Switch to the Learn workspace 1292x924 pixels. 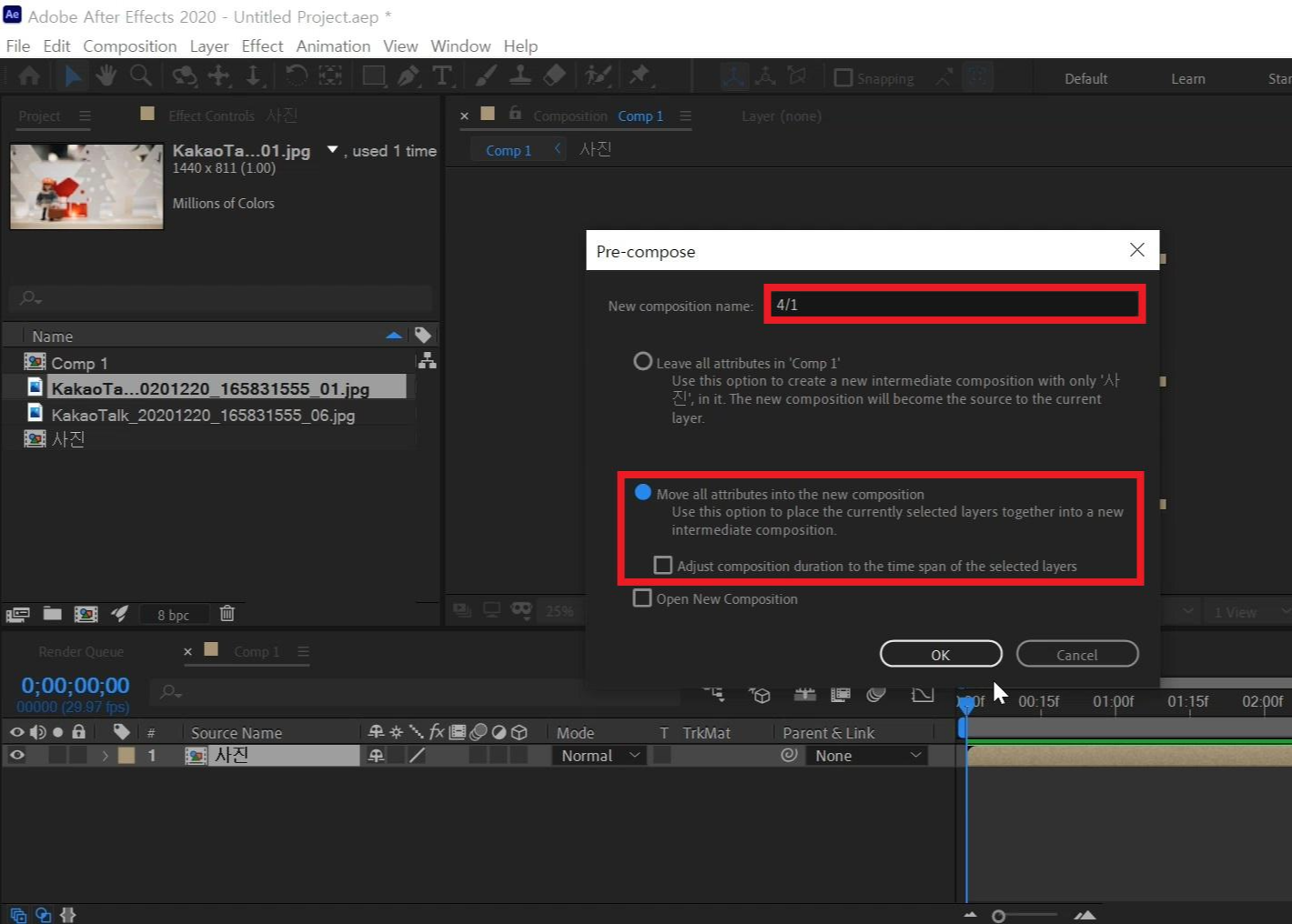click(1187, 79)
